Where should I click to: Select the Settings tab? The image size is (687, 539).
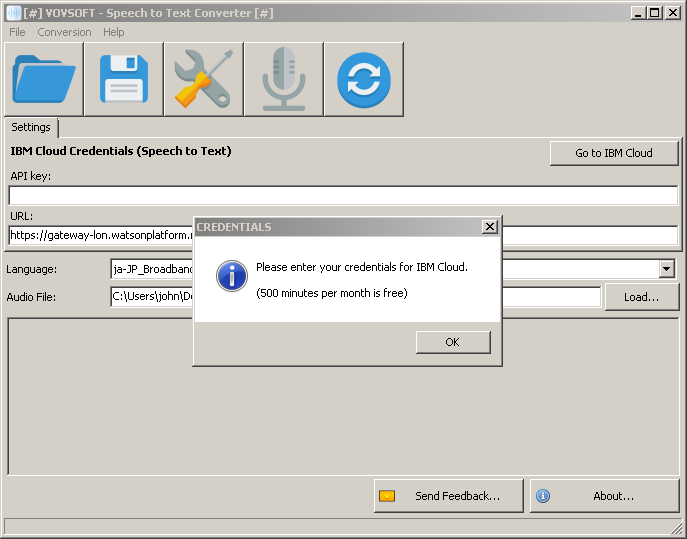(31, 127)
